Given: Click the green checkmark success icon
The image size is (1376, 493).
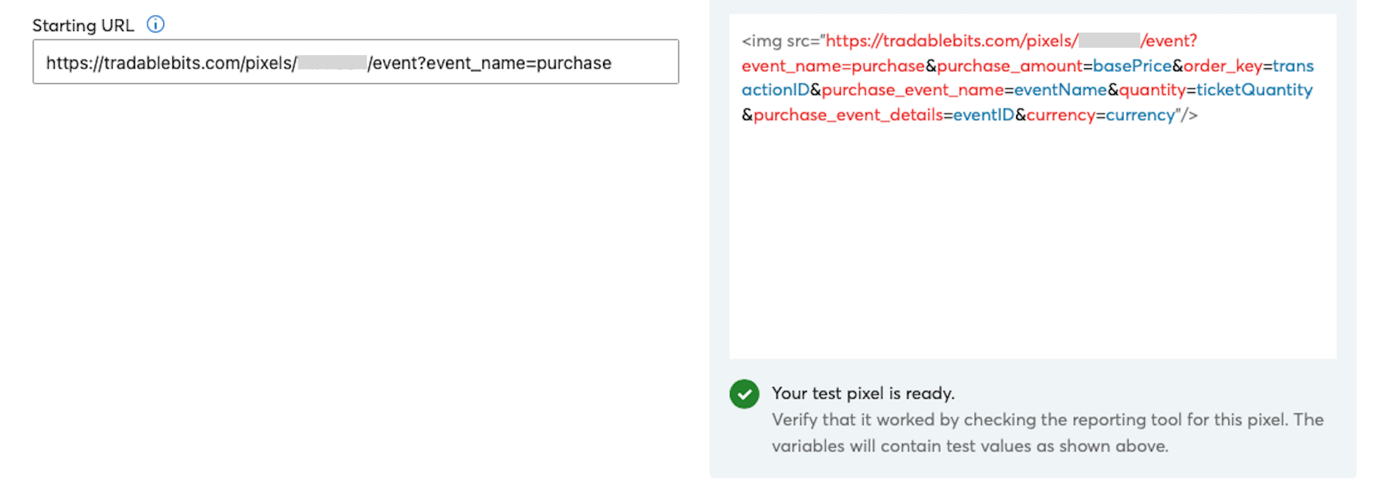Looking at the screenshot, I should 744,394.
